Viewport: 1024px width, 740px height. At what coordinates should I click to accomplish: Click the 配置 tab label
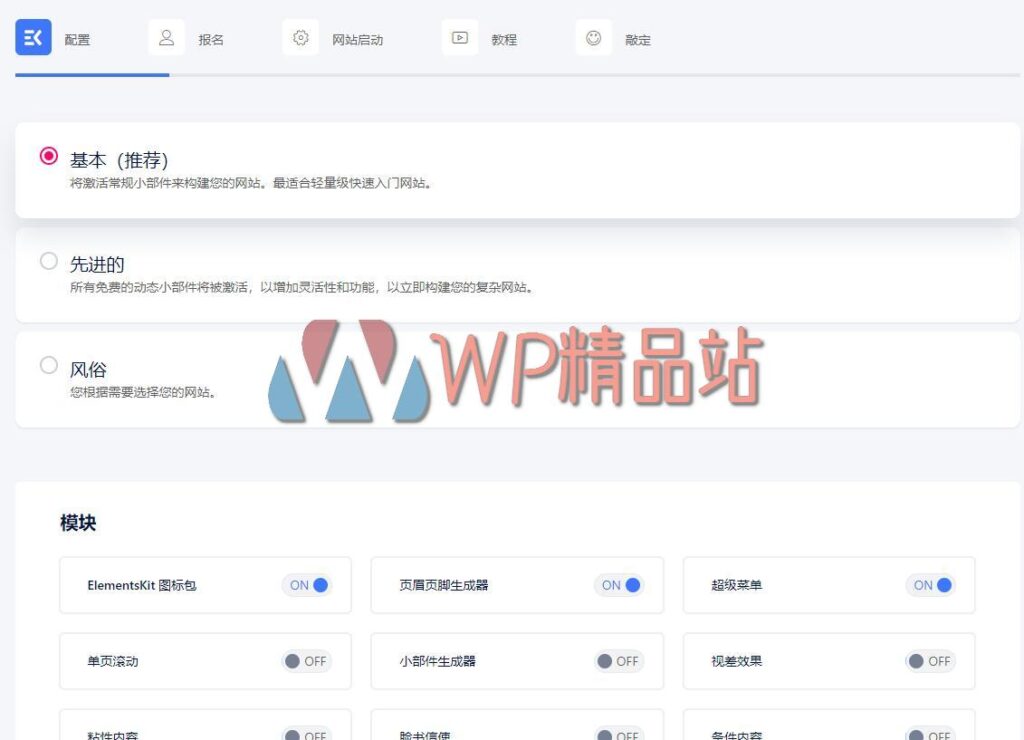[x=80, y=41]
